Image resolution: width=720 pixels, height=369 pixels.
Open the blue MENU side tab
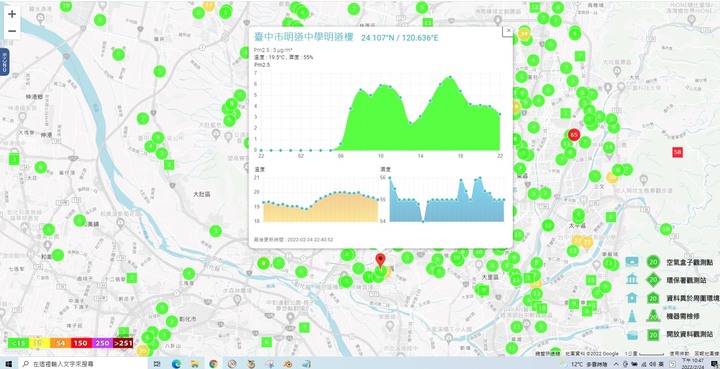pyautogui.click(x=4, y=62)
